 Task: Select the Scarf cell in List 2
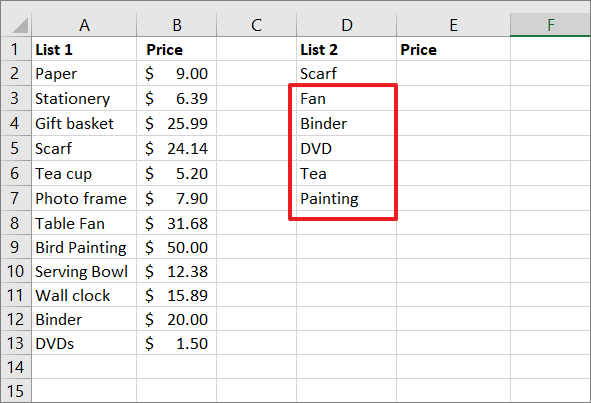point(346,73)
